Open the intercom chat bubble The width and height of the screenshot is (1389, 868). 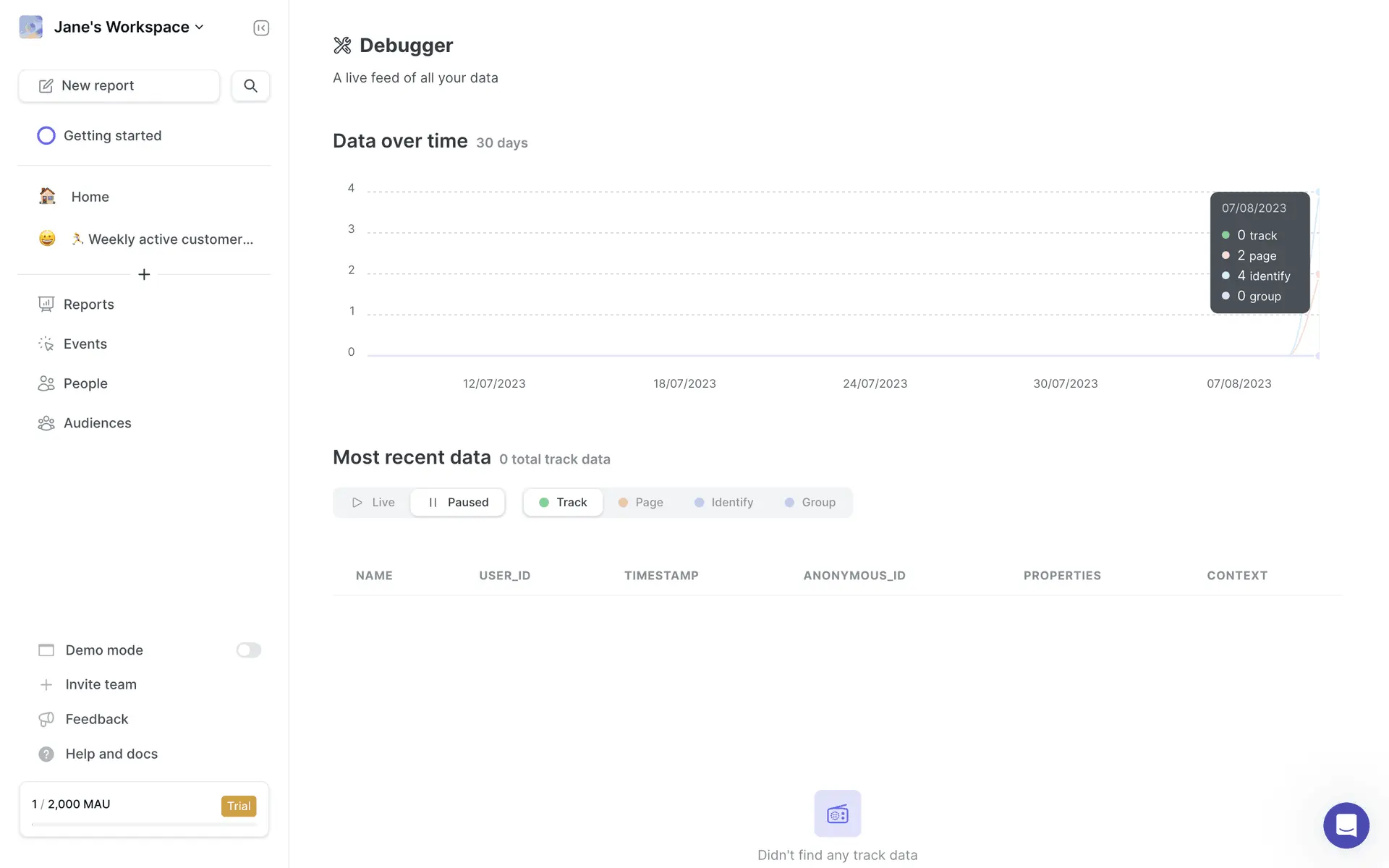[1346, 825]
